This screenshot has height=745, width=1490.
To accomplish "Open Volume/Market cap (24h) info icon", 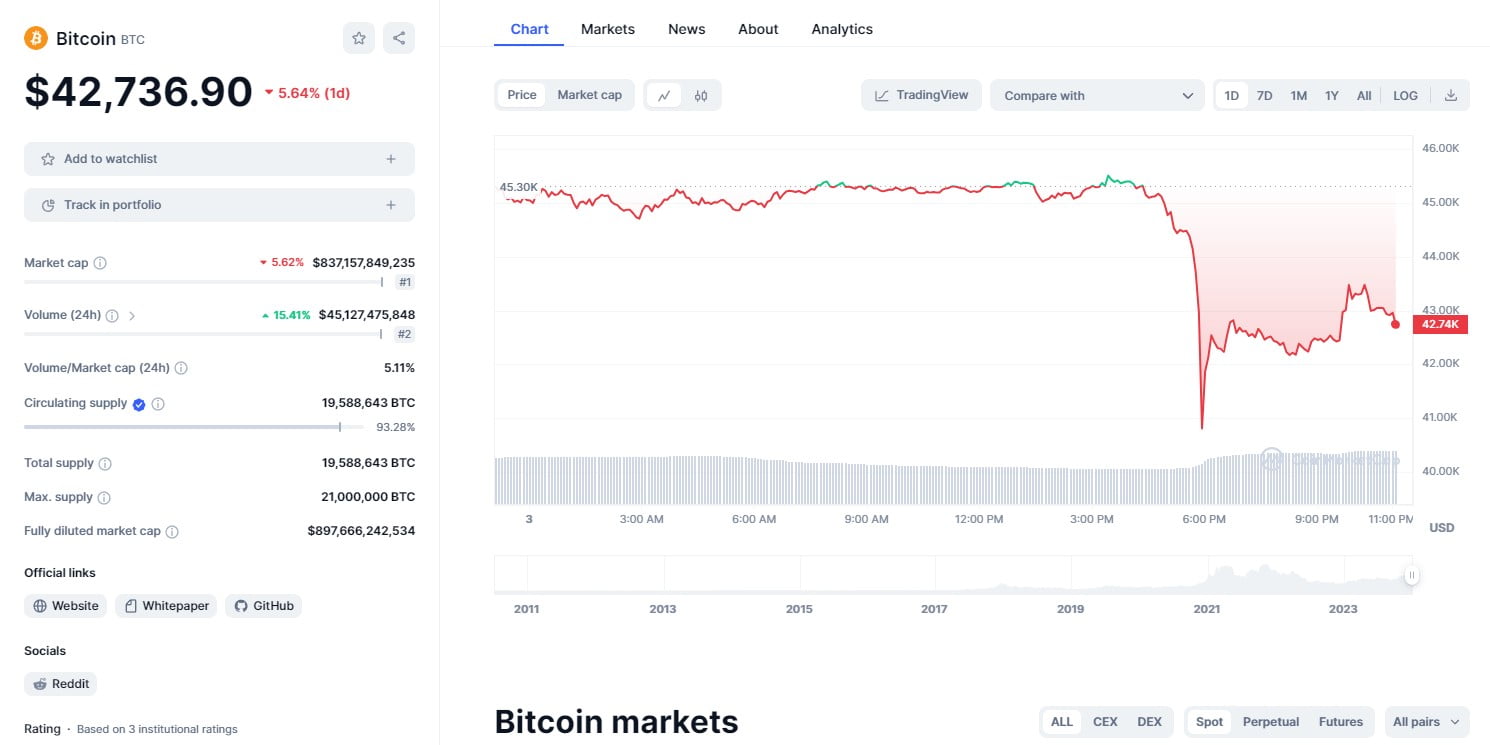I will [x=181, y=368].
